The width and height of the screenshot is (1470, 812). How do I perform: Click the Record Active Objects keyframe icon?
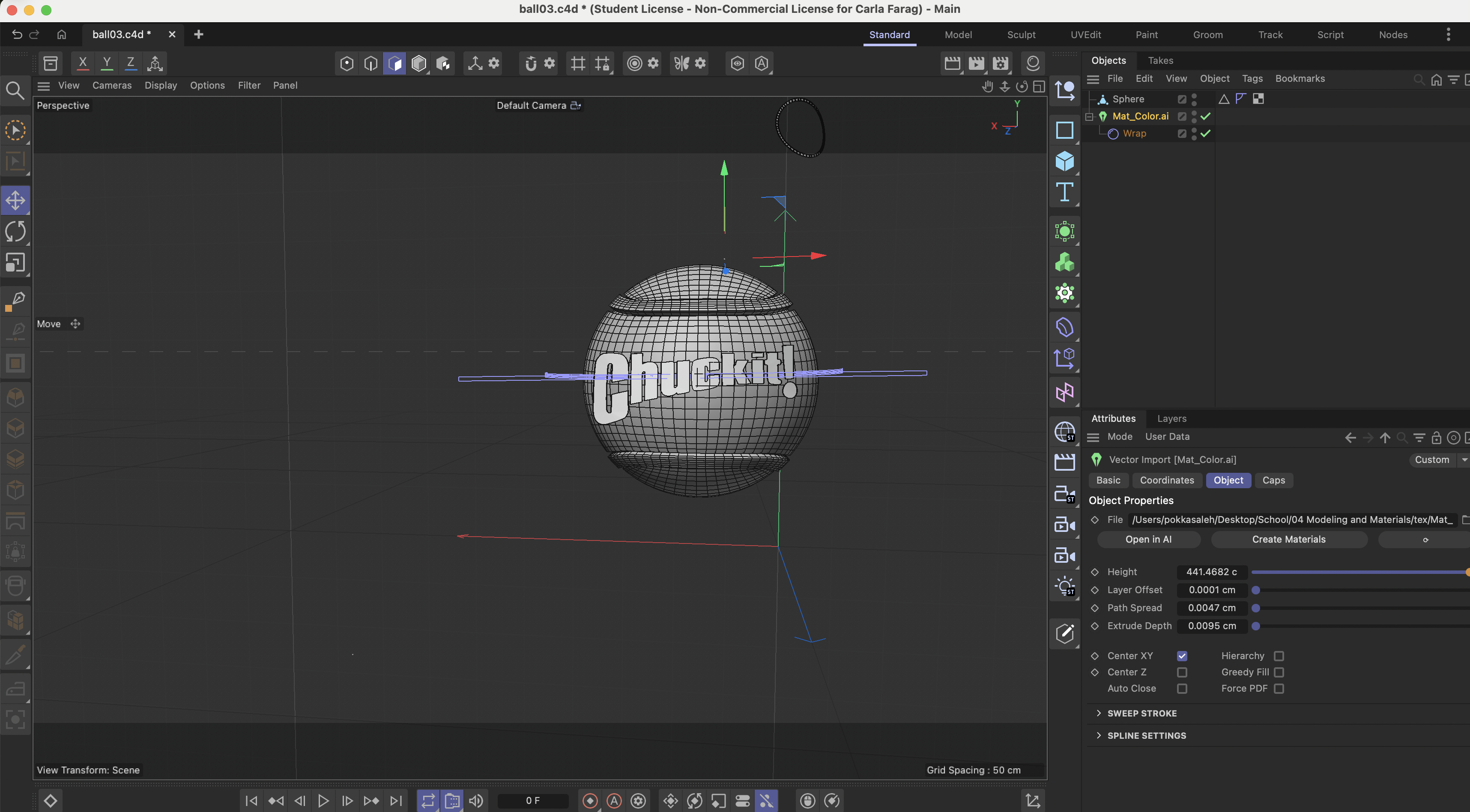coord(590,800)
